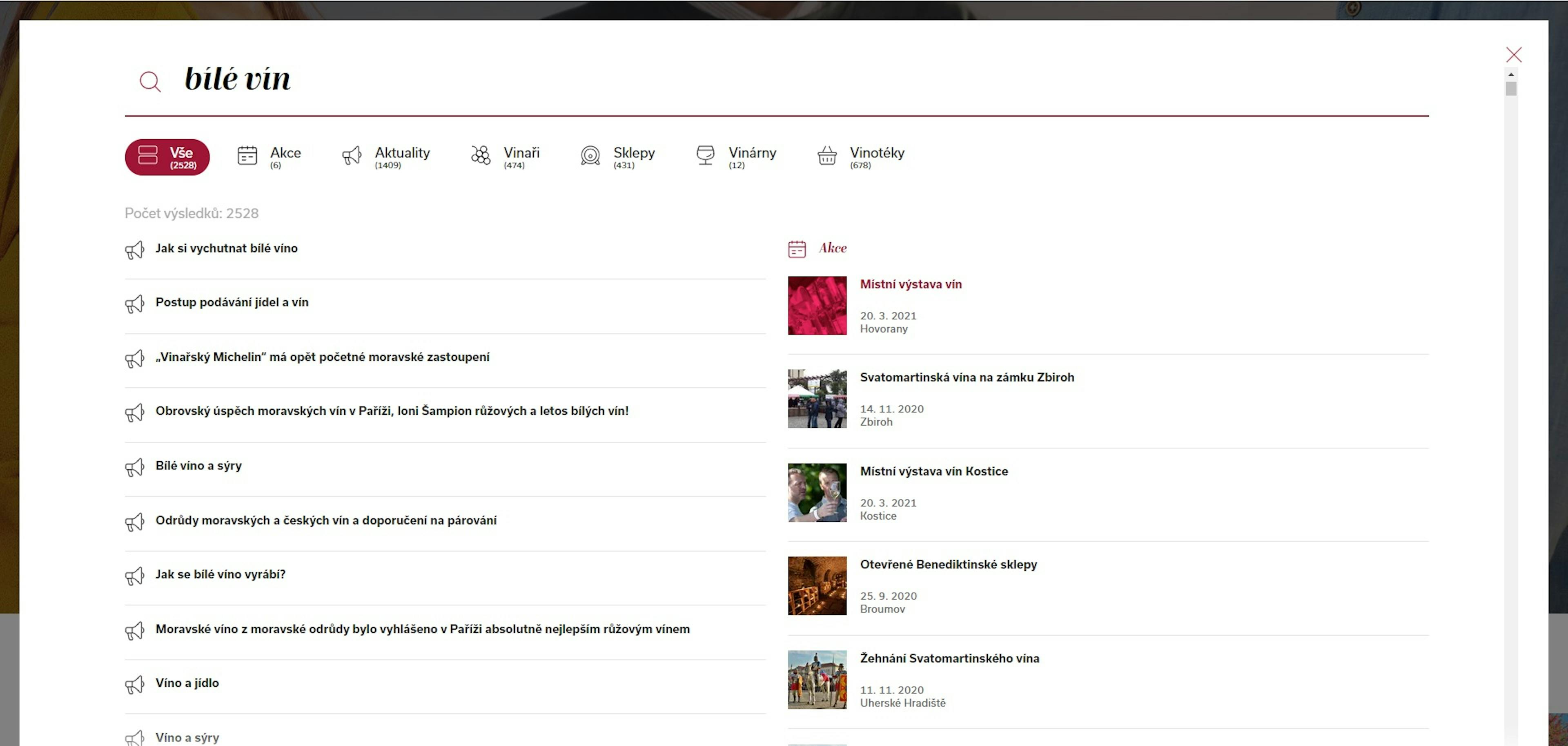Click the magnifying glass search icon

click(150, 81)
